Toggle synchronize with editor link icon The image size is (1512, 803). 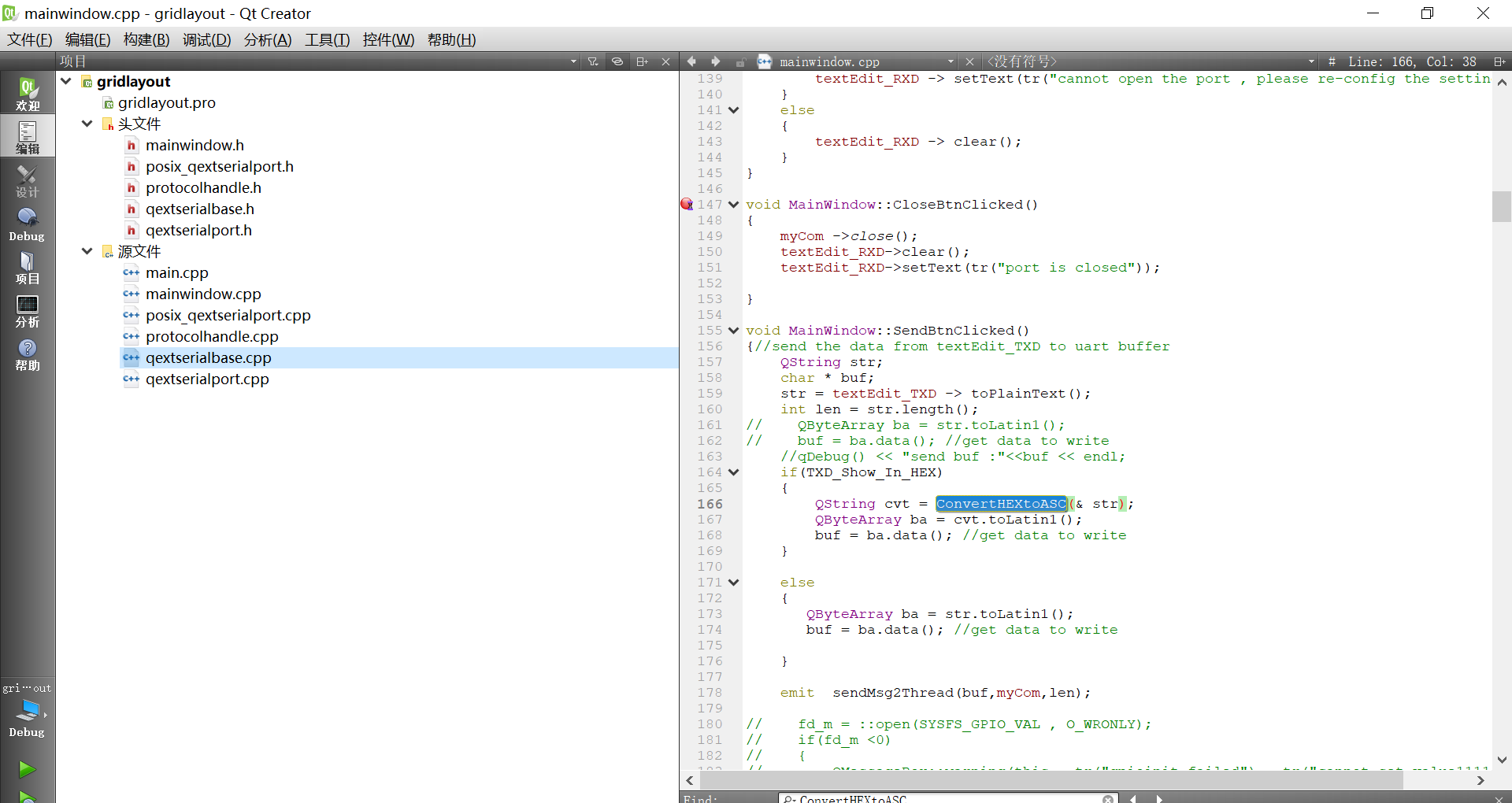coord(617,61)
